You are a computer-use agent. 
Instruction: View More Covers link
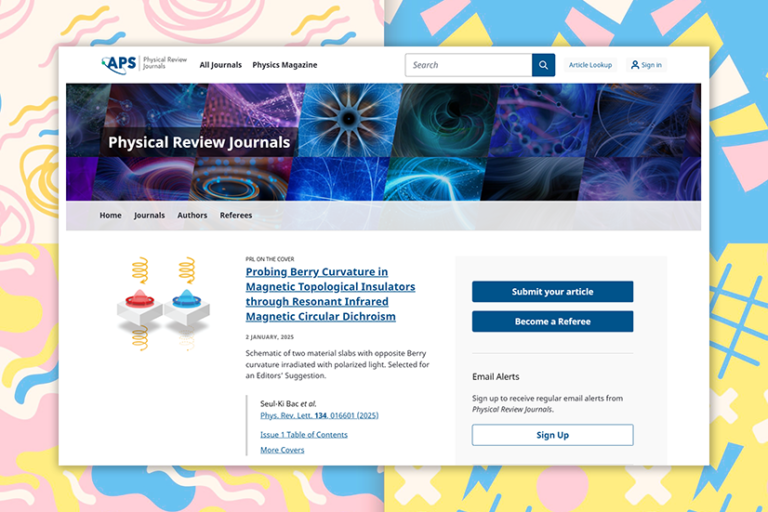pos(282,450)
